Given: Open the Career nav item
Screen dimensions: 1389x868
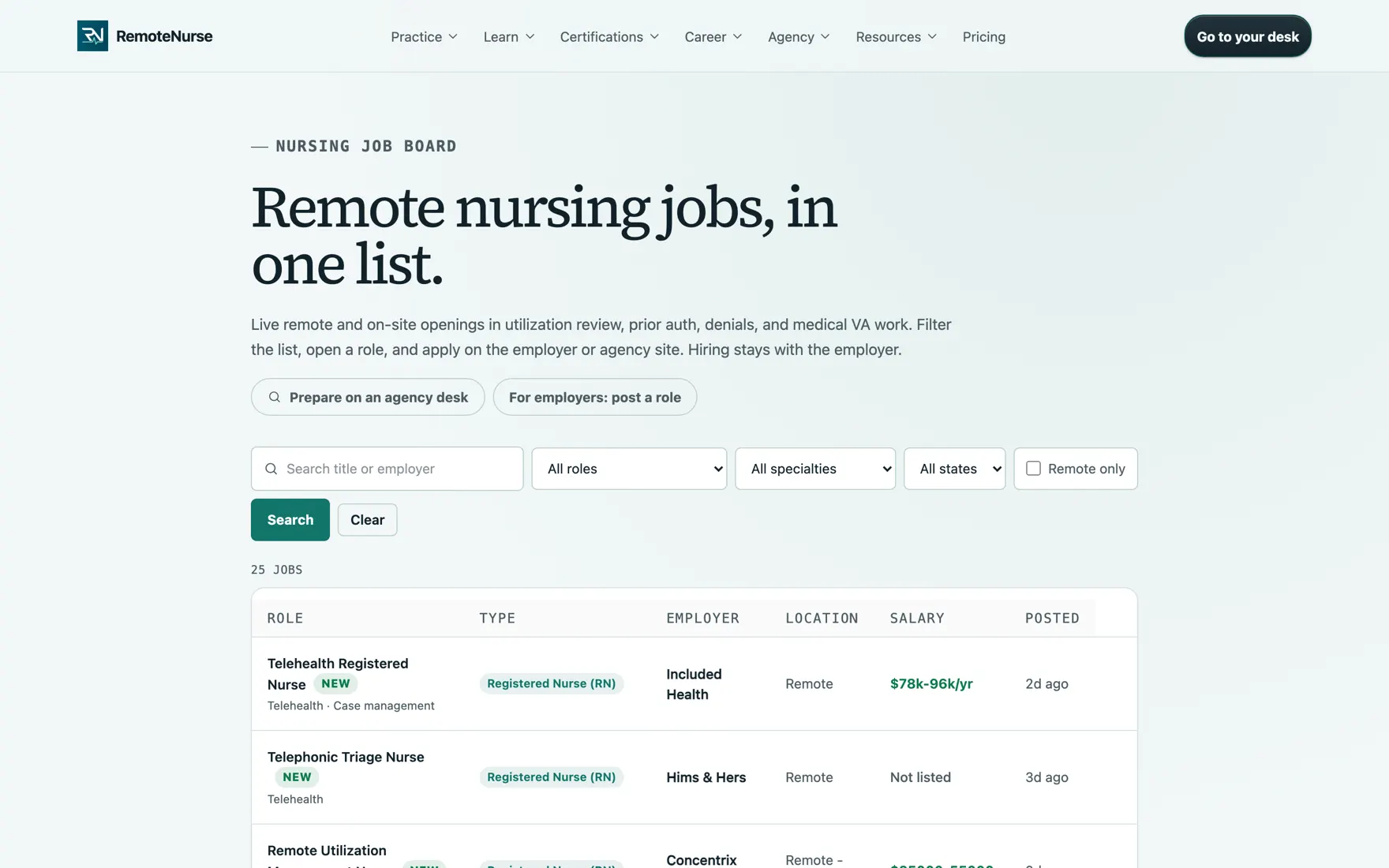Looking at the screenshot, I should pyautogui.click(x=713, y=37).
